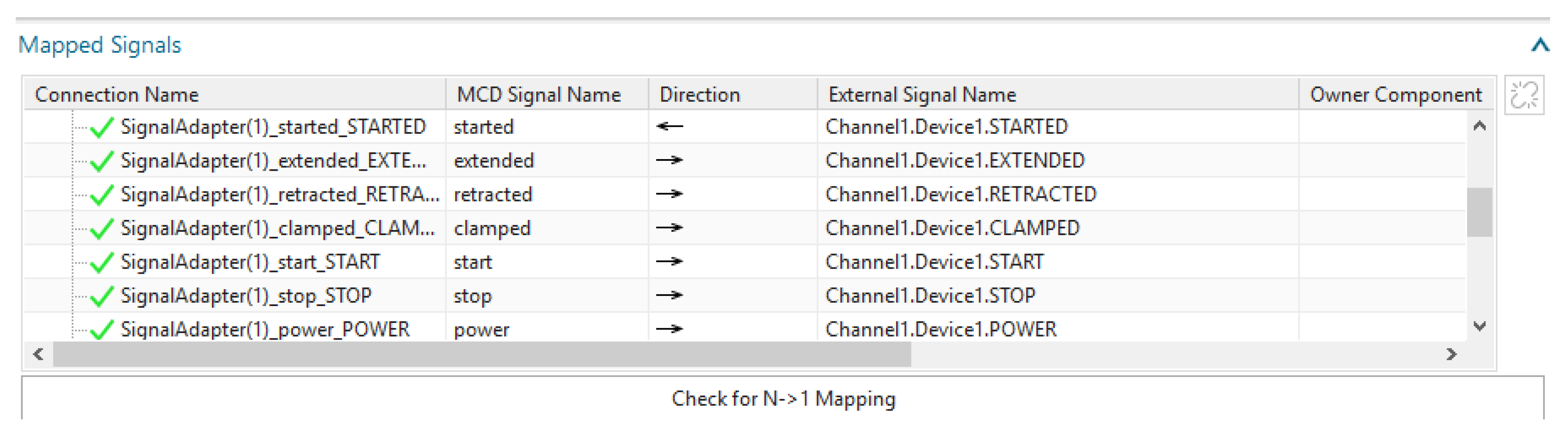The image size is (1568, 441).
Task: Click green checkmark for start_START connection
Action: pyautogui.click(x=101, y=262)
